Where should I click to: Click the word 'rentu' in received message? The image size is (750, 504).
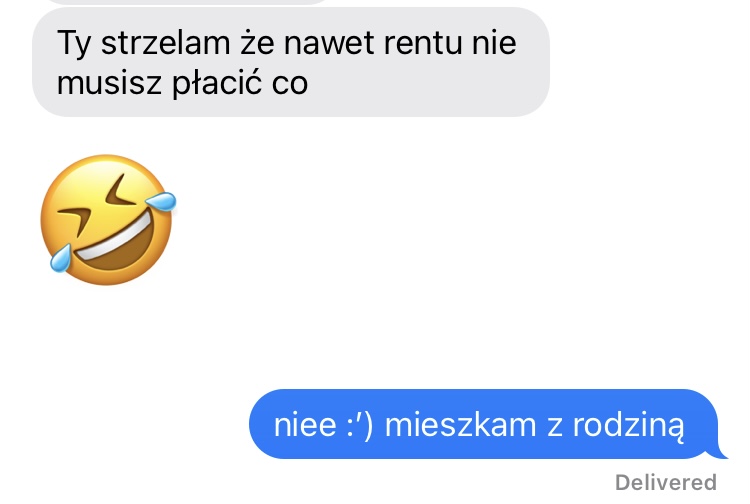423,43
